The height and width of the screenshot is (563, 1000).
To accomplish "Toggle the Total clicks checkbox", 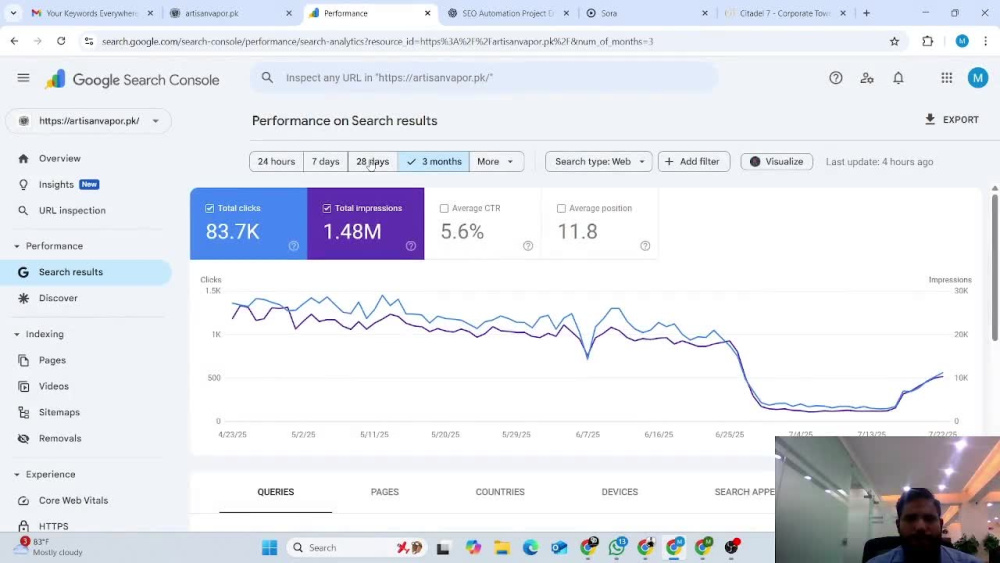I will pos(209,208).
